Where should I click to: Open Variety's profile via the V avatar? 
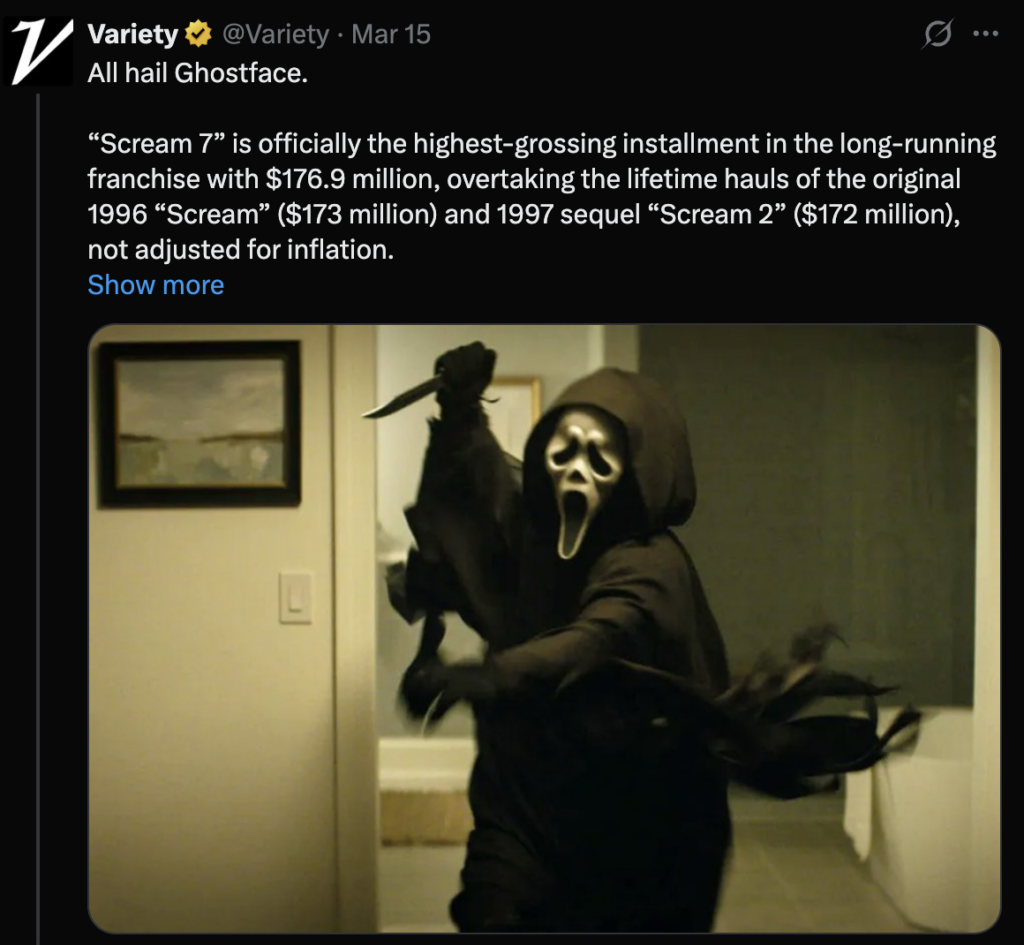pos(39,52)
